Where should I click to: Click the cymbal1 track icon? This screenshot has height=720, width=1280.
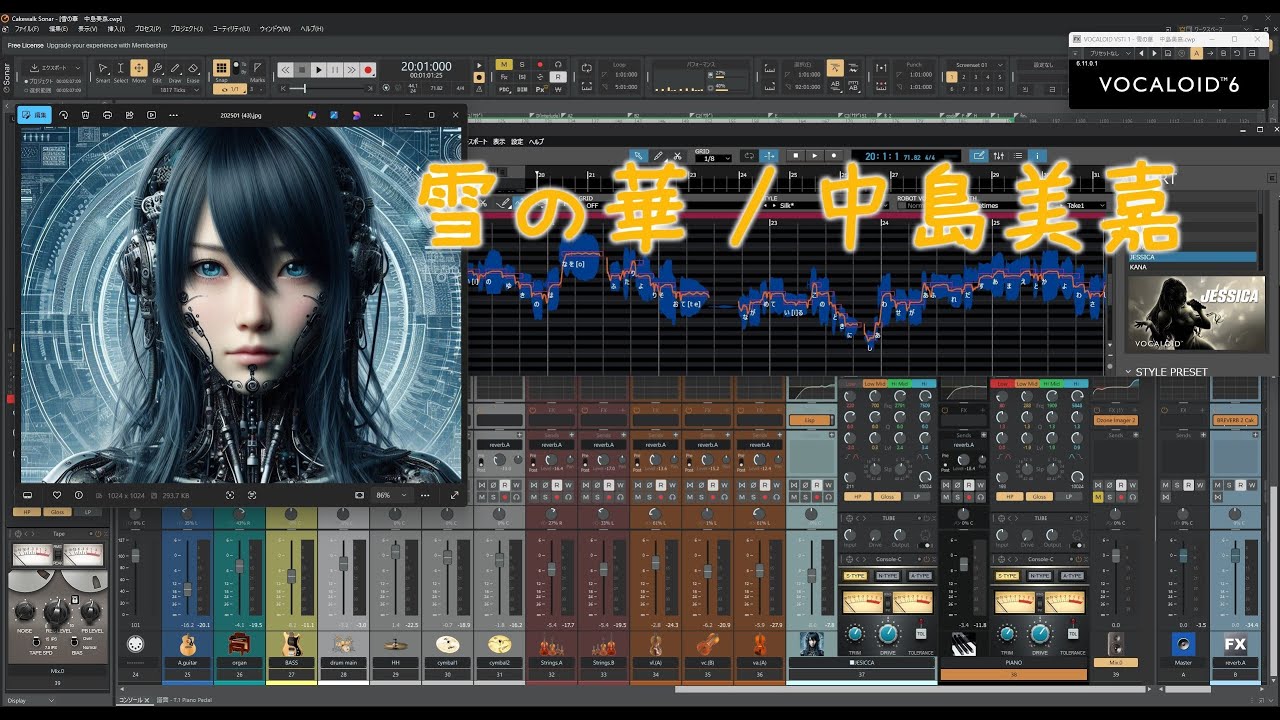[x=447, y=643]
